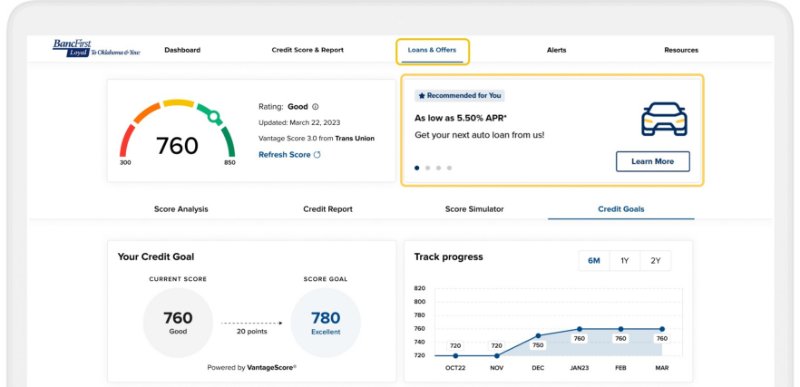The height and width of the screenshot is (387, 800).
Task: Click the car icon in the auto loan offer
Action: (664, 119)
